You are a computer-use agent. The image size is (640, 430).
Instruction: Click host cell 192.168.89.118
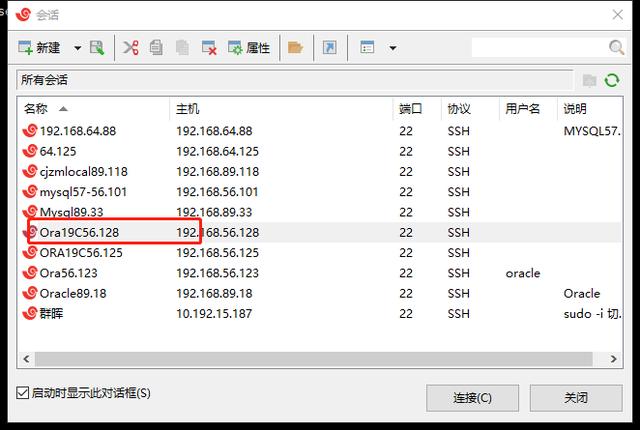click(217, 172)
